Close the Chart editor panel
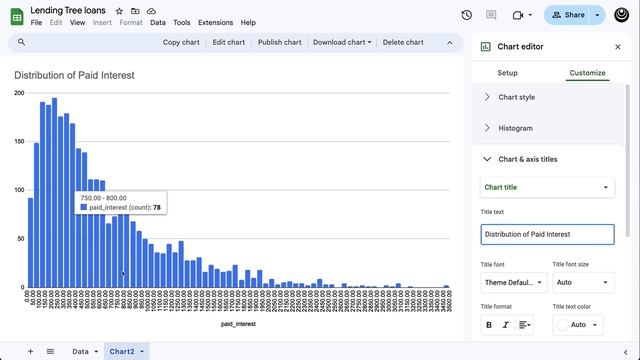Image resolution: width=640 pixels, height=360 pixels. click(x=618, y=47)
